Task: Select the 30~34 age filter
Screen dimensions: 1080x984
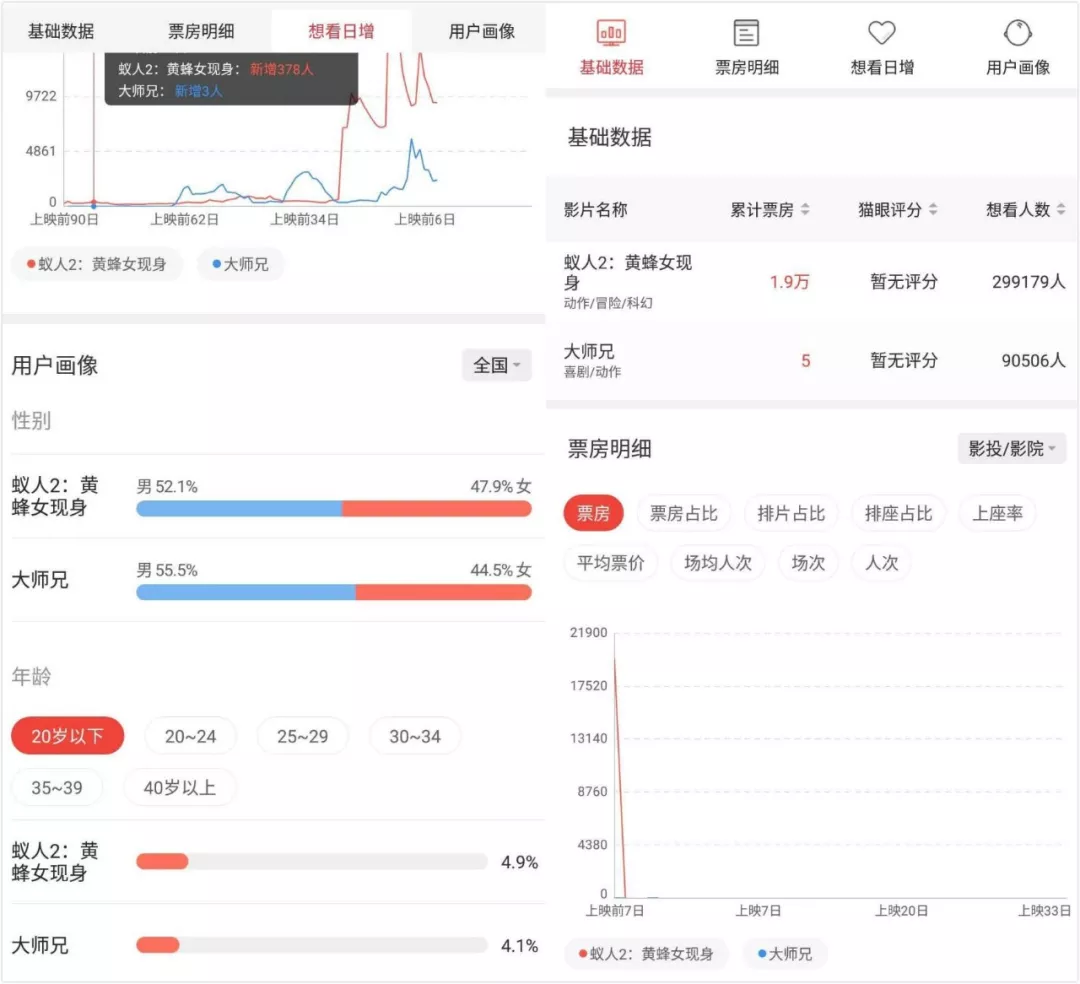Action: 415,736
